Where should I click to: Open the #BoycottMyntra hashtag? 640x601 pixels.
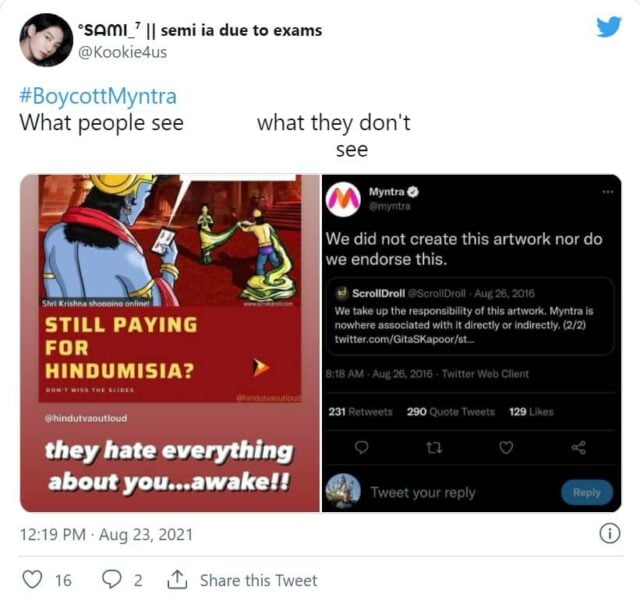click(x=98, y=96)
